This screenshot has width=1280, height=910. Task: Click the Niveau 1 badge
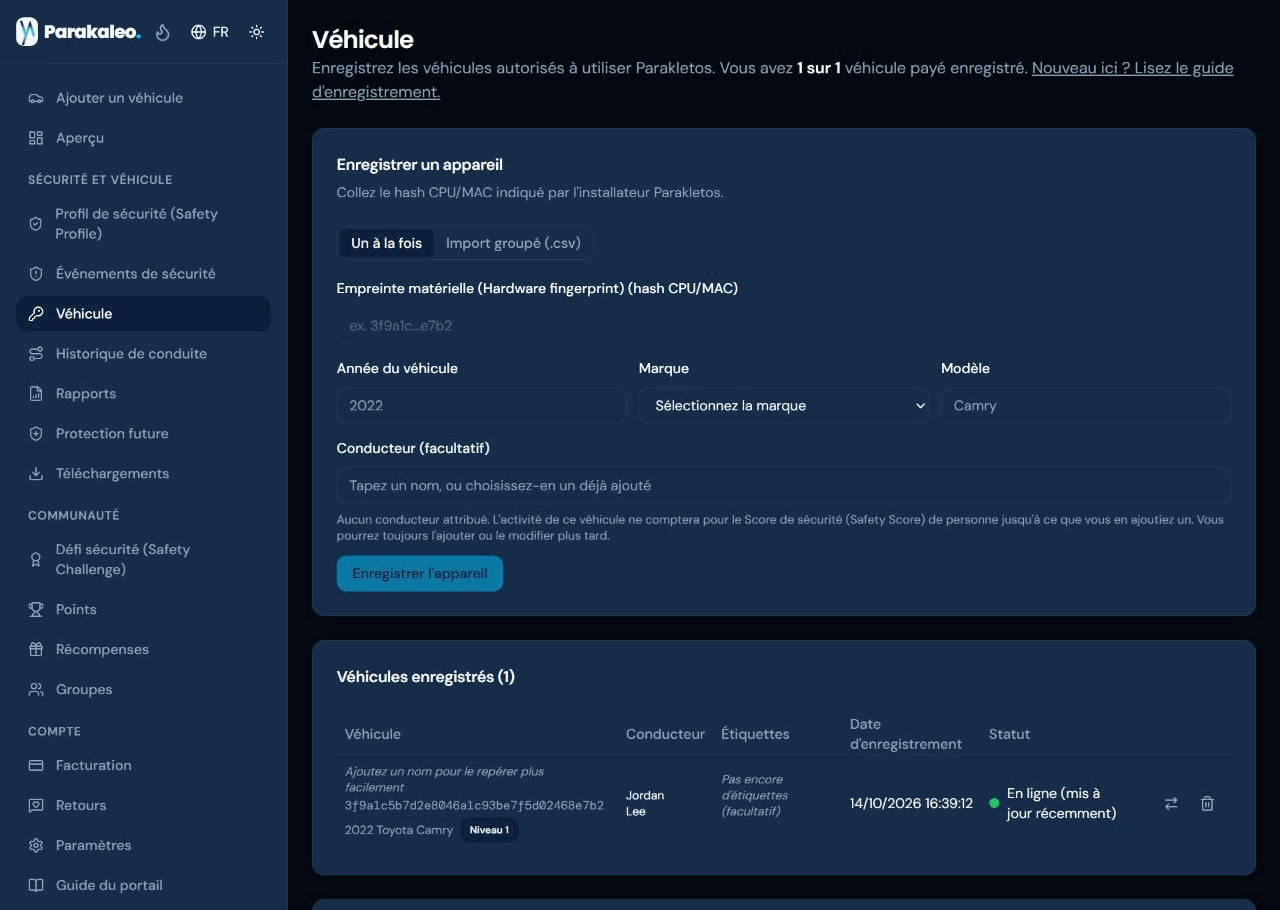click(x=489, y=830)
